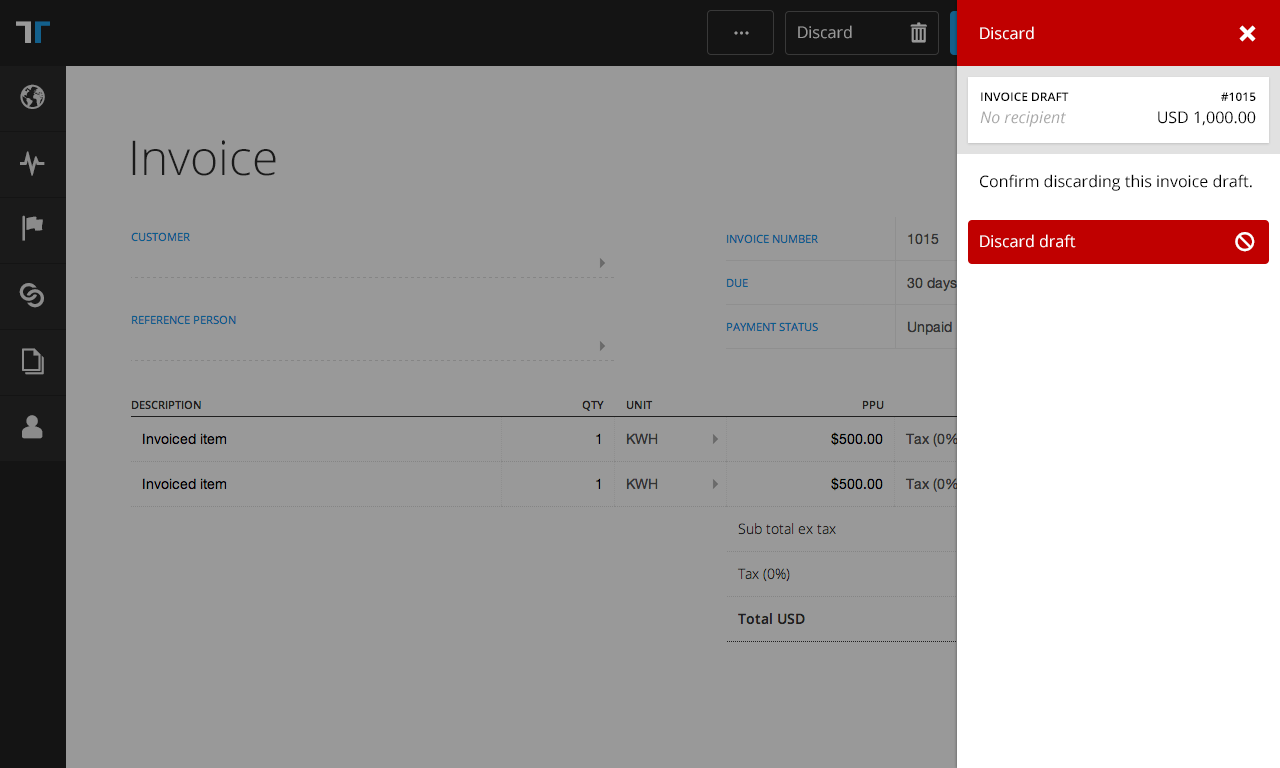Click the DUE label
This screenshot has width=1280, height=768.
click(x=737, y=283)
